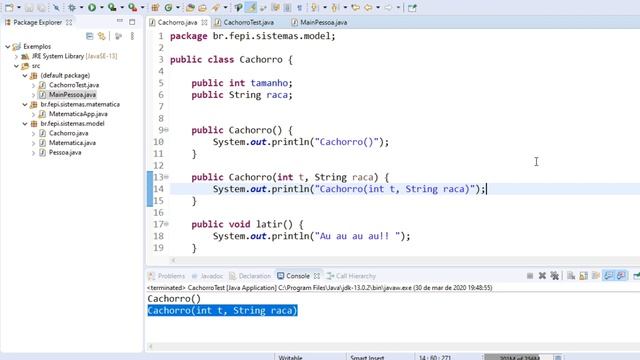This screenshot has height=360, width=640.
Task: Click the Coverage launch icon
Action: pyautogui.click(x=111, y=7)
